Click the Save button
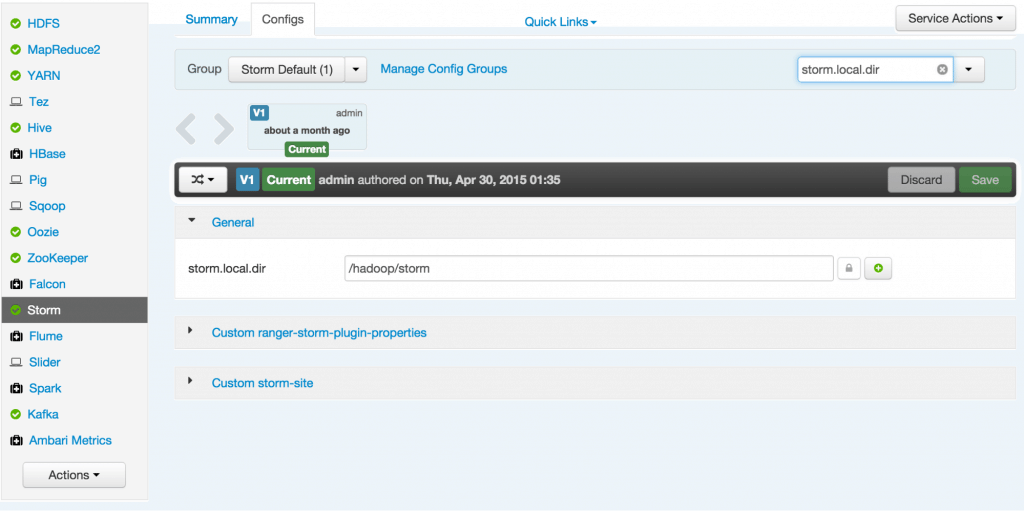Viewport: 1024px width, 511px height. [985, 180]
